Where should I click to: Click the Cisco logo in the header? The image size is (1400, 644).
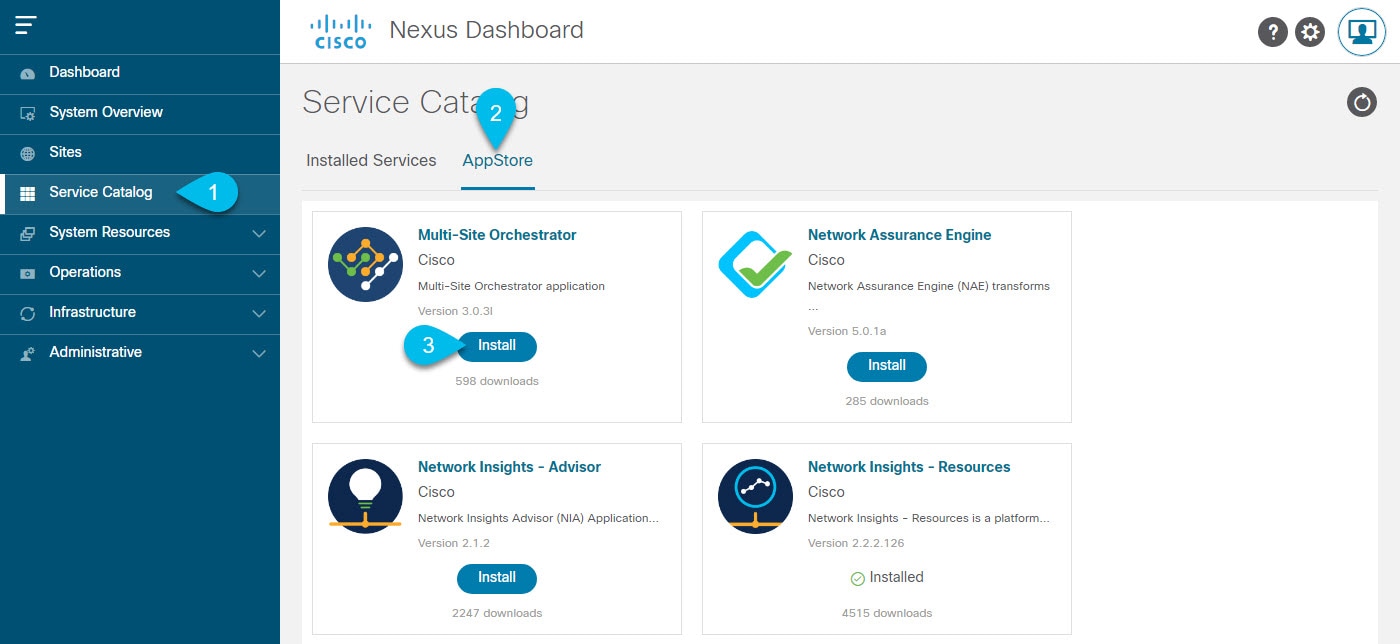[x=340, y=31]
